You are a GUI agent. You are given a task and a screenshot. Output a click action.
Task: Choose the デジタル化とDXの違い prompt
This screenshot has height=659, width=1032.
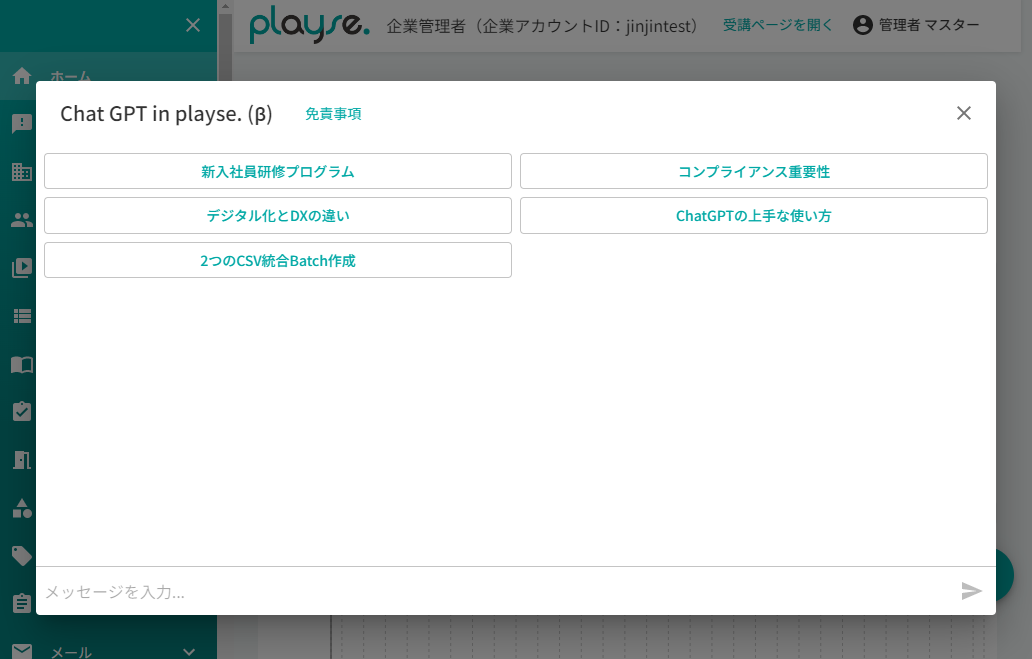coord(278,215)
